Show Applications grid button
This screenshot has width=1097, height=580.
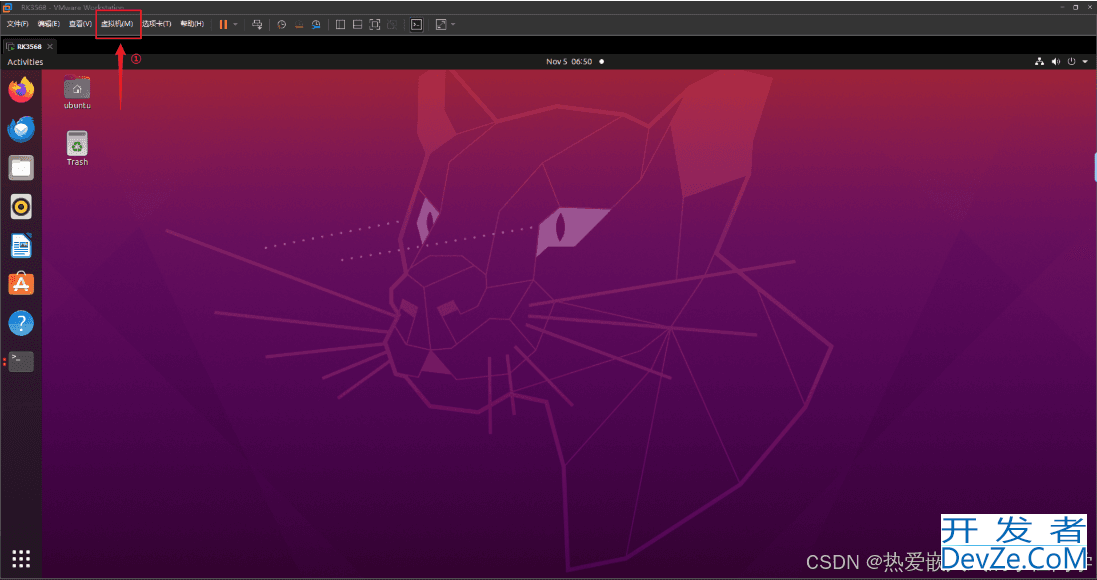pos(21,558)
